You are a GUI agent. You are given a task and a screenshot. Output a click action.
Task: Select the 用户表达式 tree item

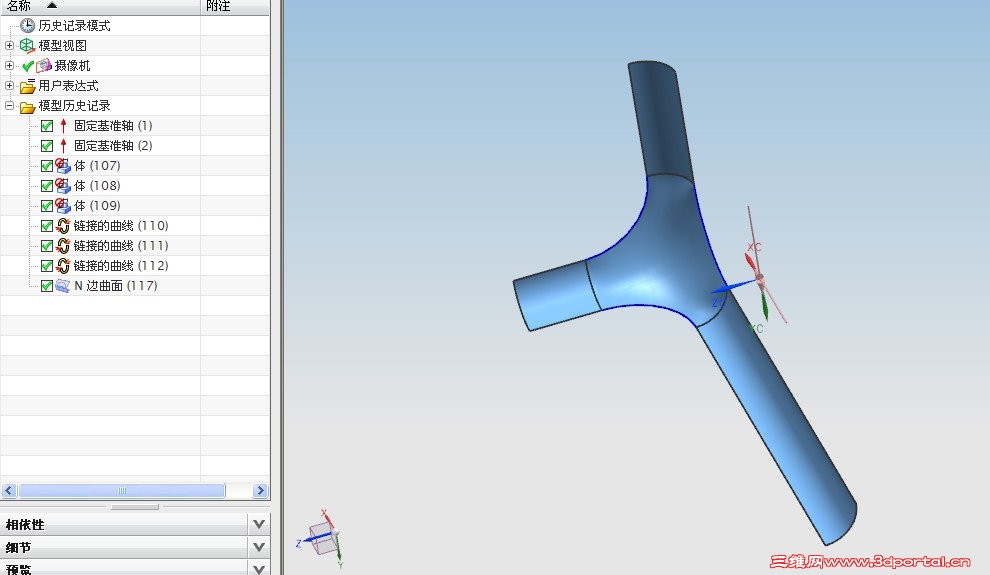(x=68, y=86)
